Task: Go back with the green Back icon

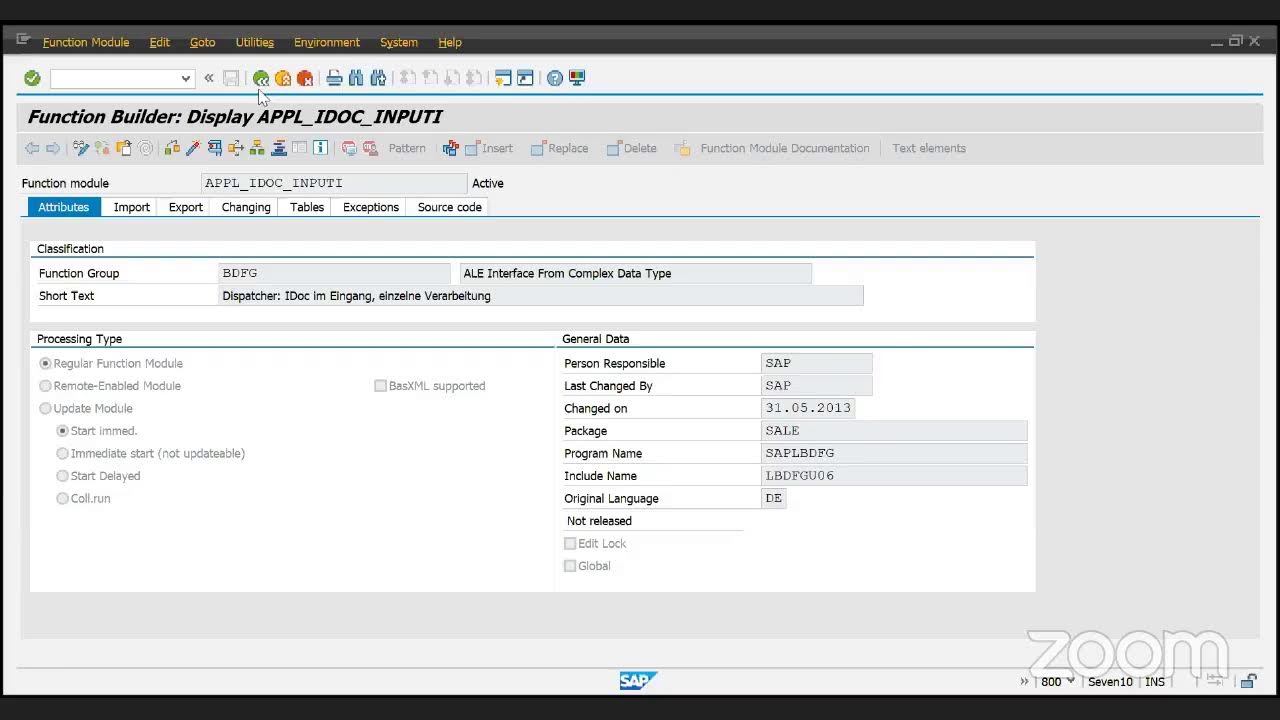Action: 261,78
